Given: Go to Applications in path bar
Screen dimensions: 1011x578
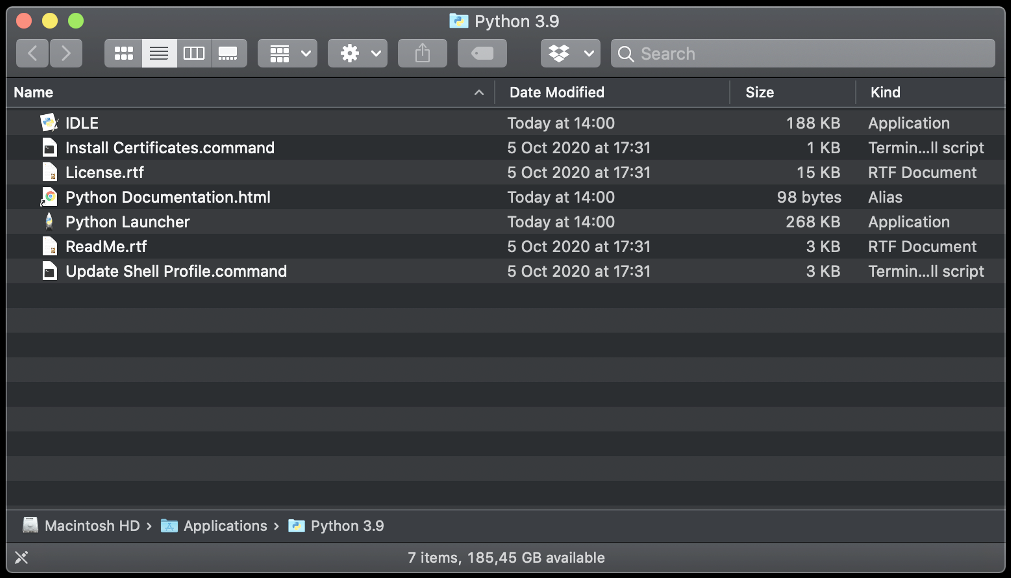Looking at the screenshot, I should [x=225, y=526].
